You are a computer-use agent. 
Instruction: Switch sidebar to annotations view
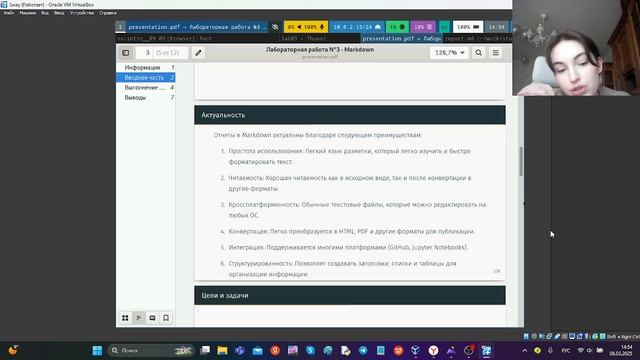pos(152,318)
